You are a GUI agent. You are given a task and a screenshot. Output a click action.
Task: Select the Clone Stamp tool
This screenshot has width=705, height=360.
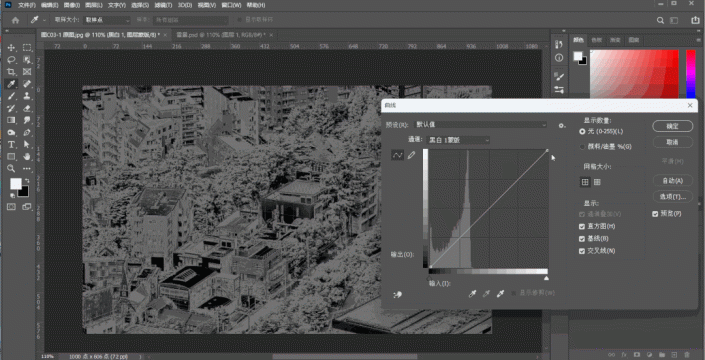click(x=27, y=96)
